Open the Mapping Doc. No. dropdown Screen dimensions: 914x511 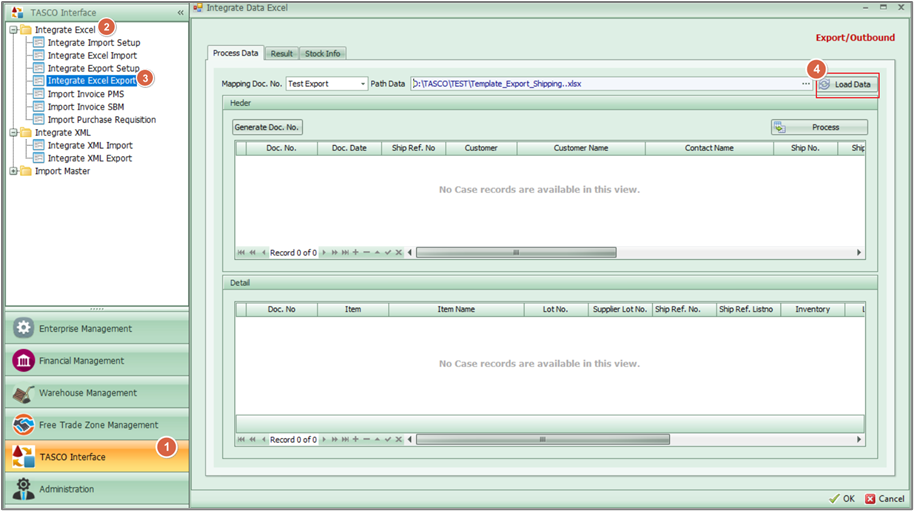pos(363,84)
